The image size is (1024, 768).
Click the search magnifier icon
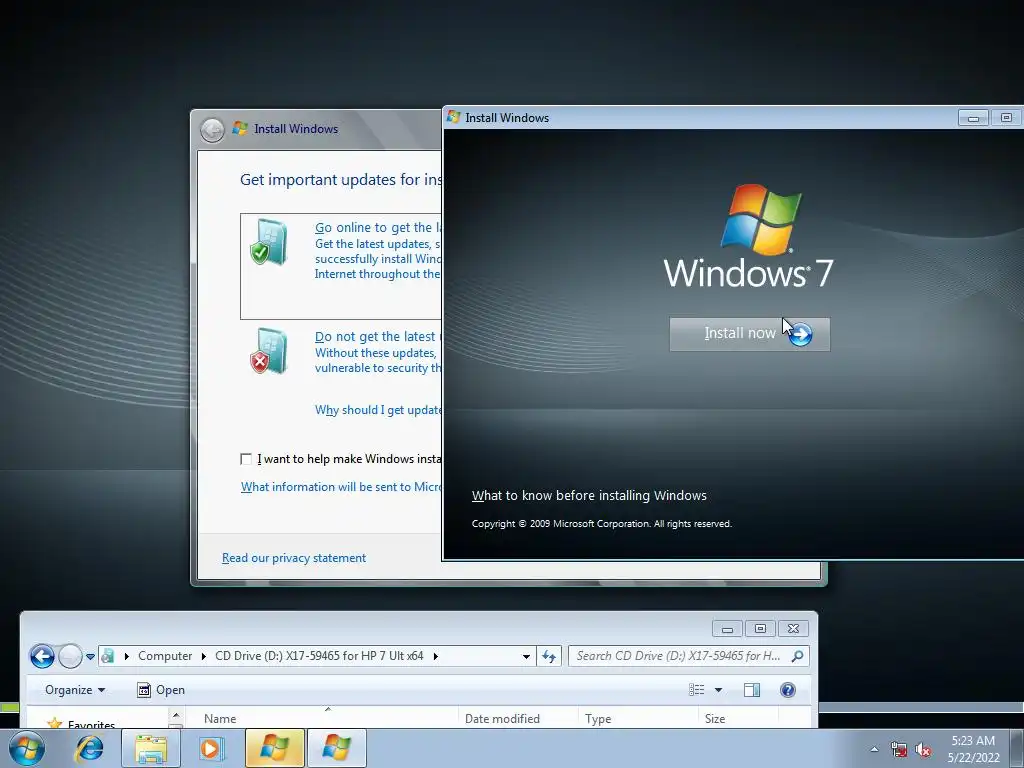point(797,656)
